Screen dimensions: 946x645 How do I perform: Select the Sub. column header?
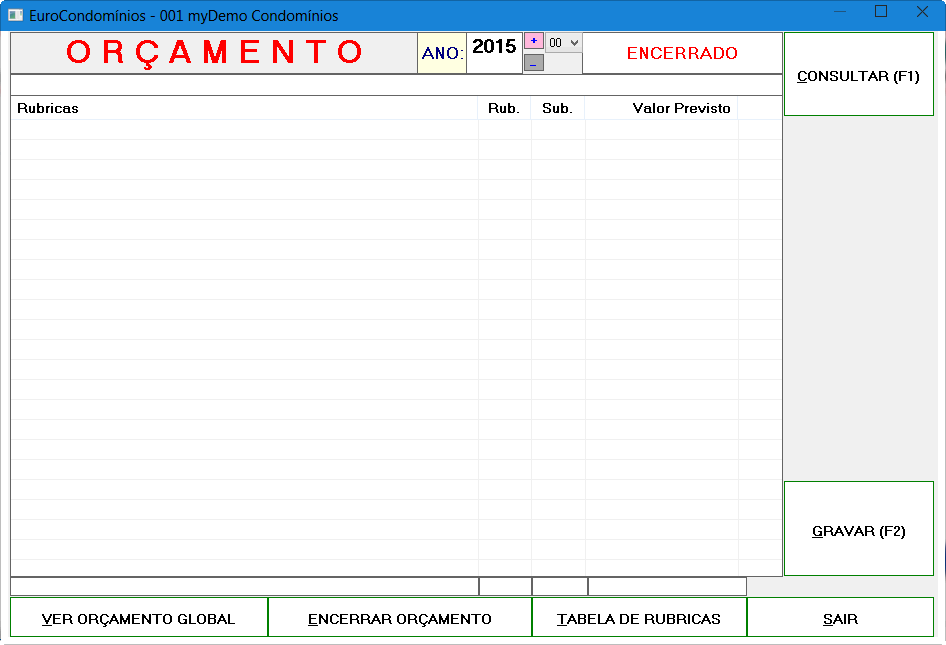pyautogui.click(x=557, y=108)
